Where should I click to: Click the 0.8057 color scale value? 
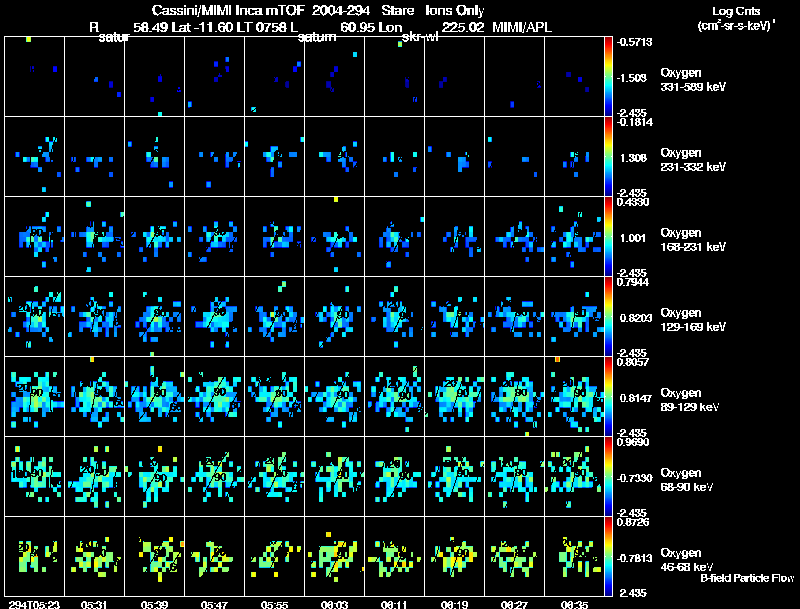tap(633, 362)
